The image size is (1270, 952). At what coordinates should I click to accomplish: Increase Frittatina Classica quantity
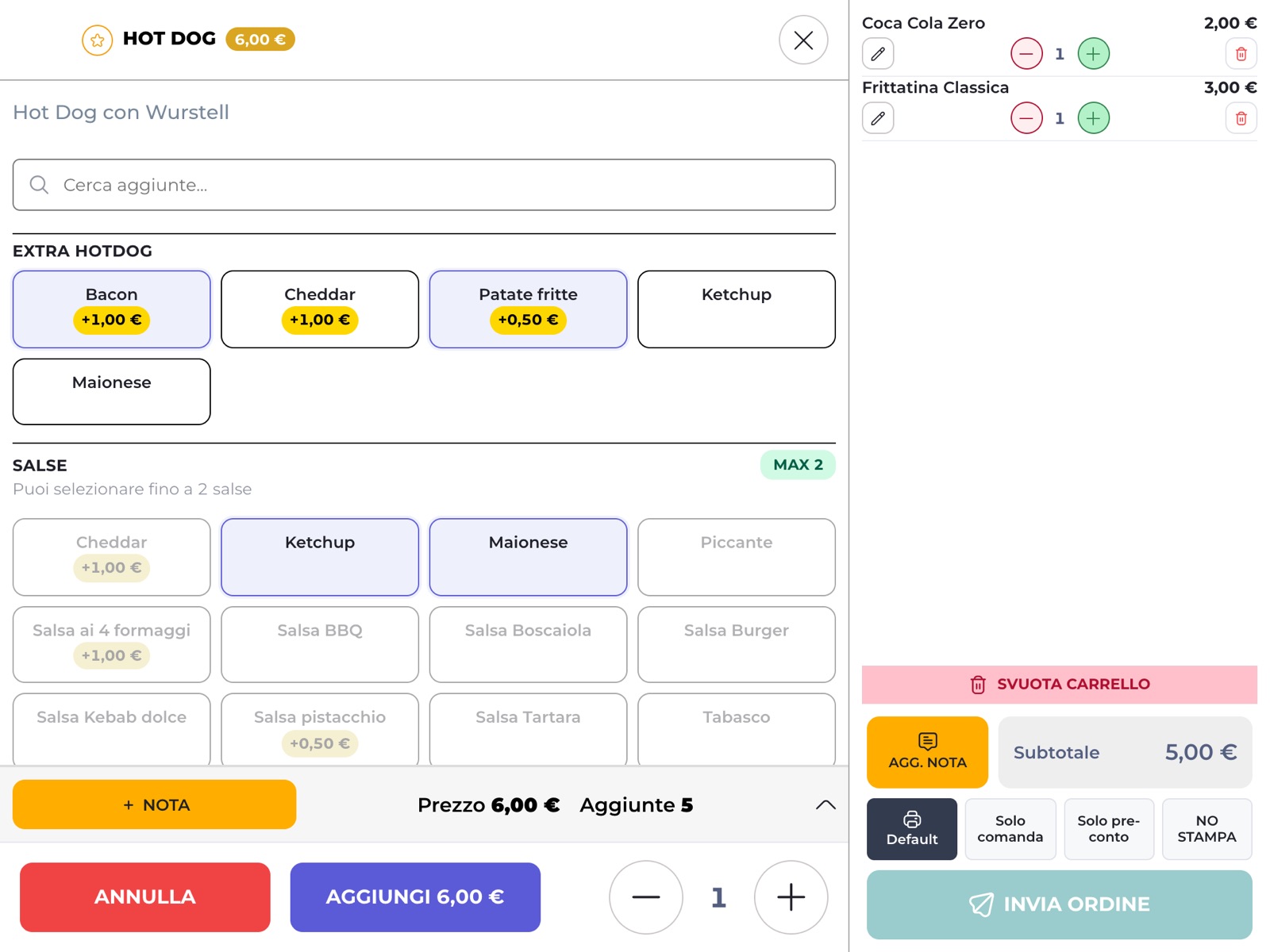click(1094, 118)
